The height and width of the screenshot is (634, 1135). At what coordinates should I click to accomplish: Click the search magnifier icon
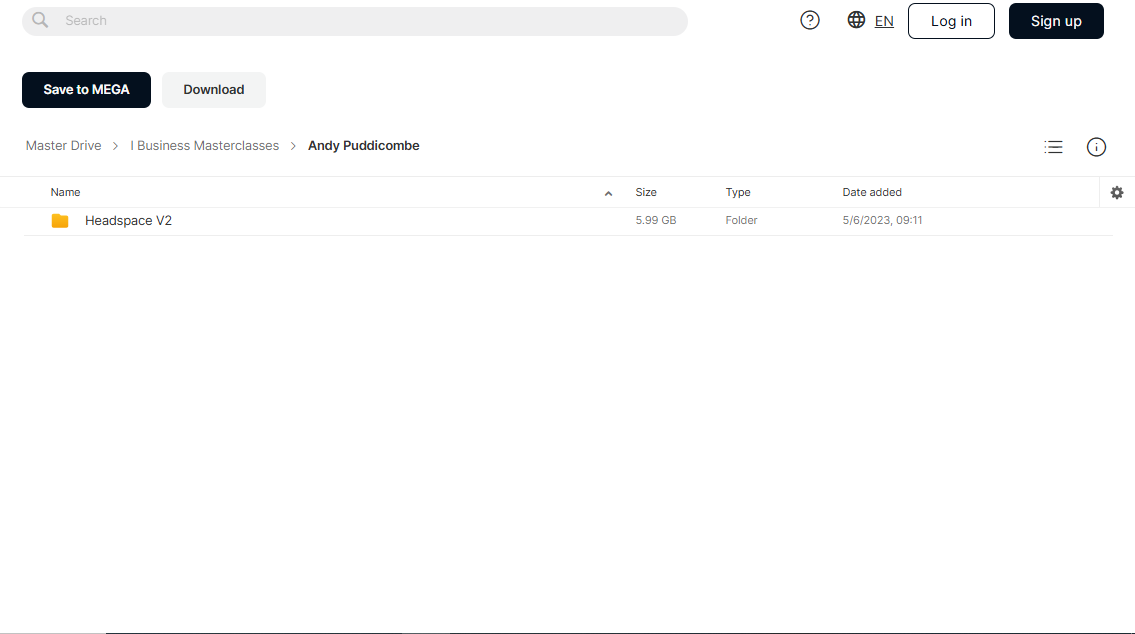[40, 20]
